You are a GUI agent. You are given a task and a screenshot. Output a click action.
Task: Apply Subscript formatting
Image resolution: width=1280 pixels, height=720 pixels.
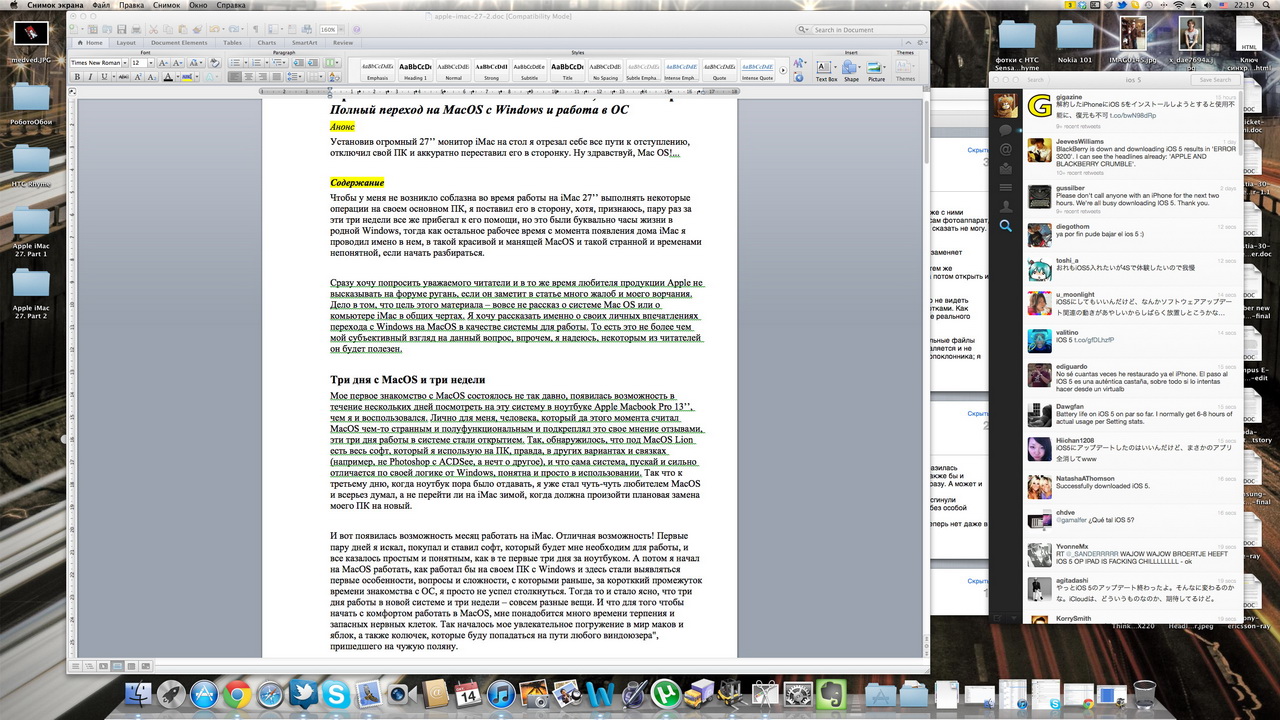[151, 77]
